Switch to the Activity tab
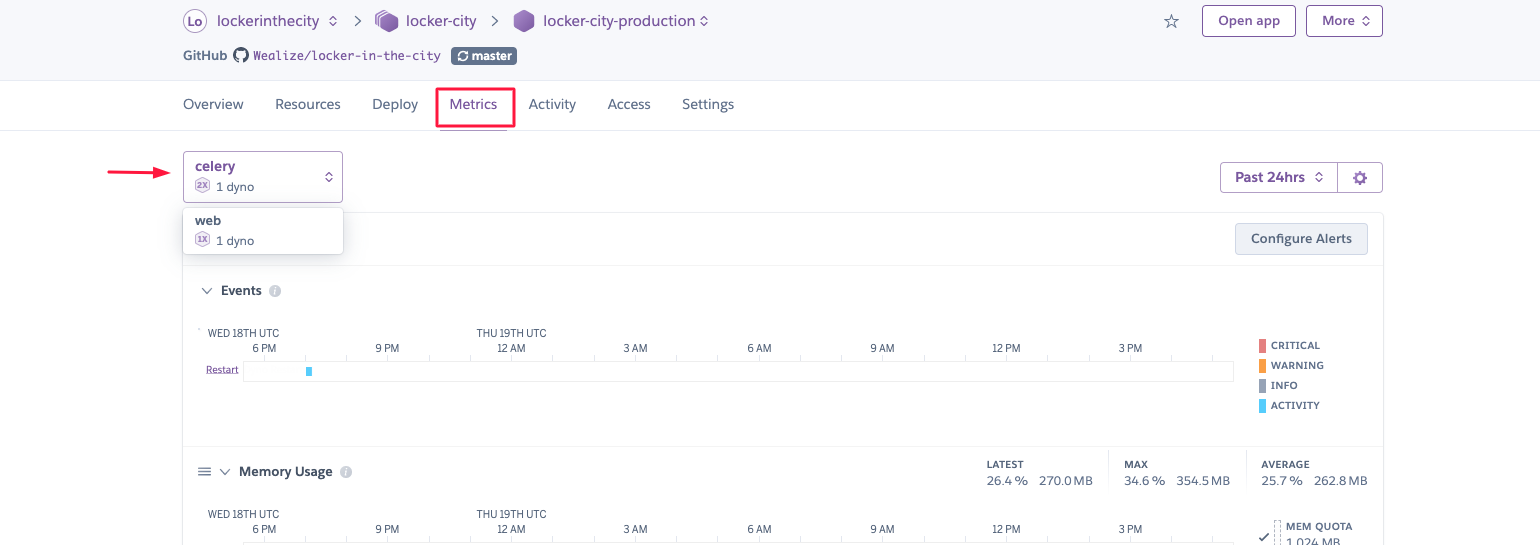This screenshot has height=545, width=1540. coord(552,104)
